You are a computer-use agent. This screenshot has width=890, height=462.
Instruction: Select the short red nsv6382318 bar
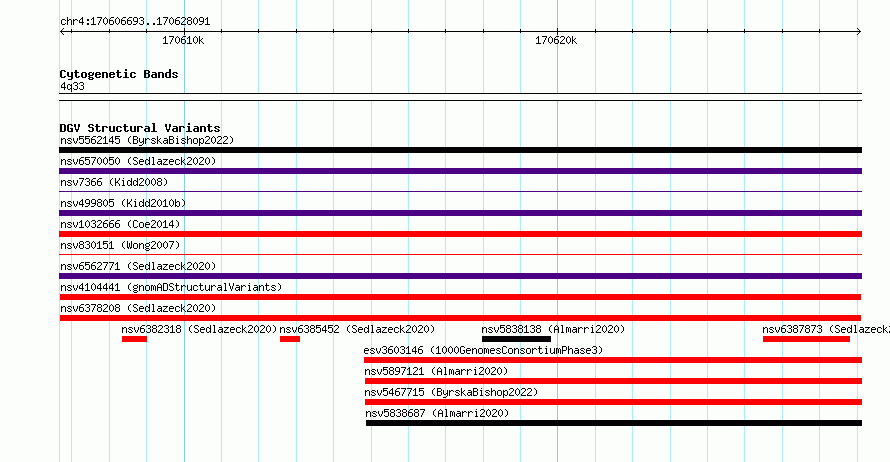click(135, 339)
